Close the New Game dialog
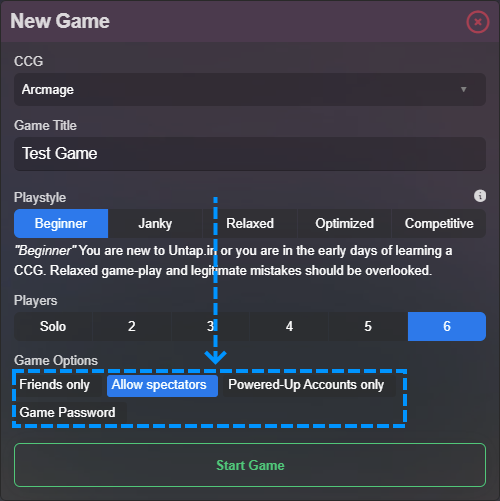 (x=478, y=22)
